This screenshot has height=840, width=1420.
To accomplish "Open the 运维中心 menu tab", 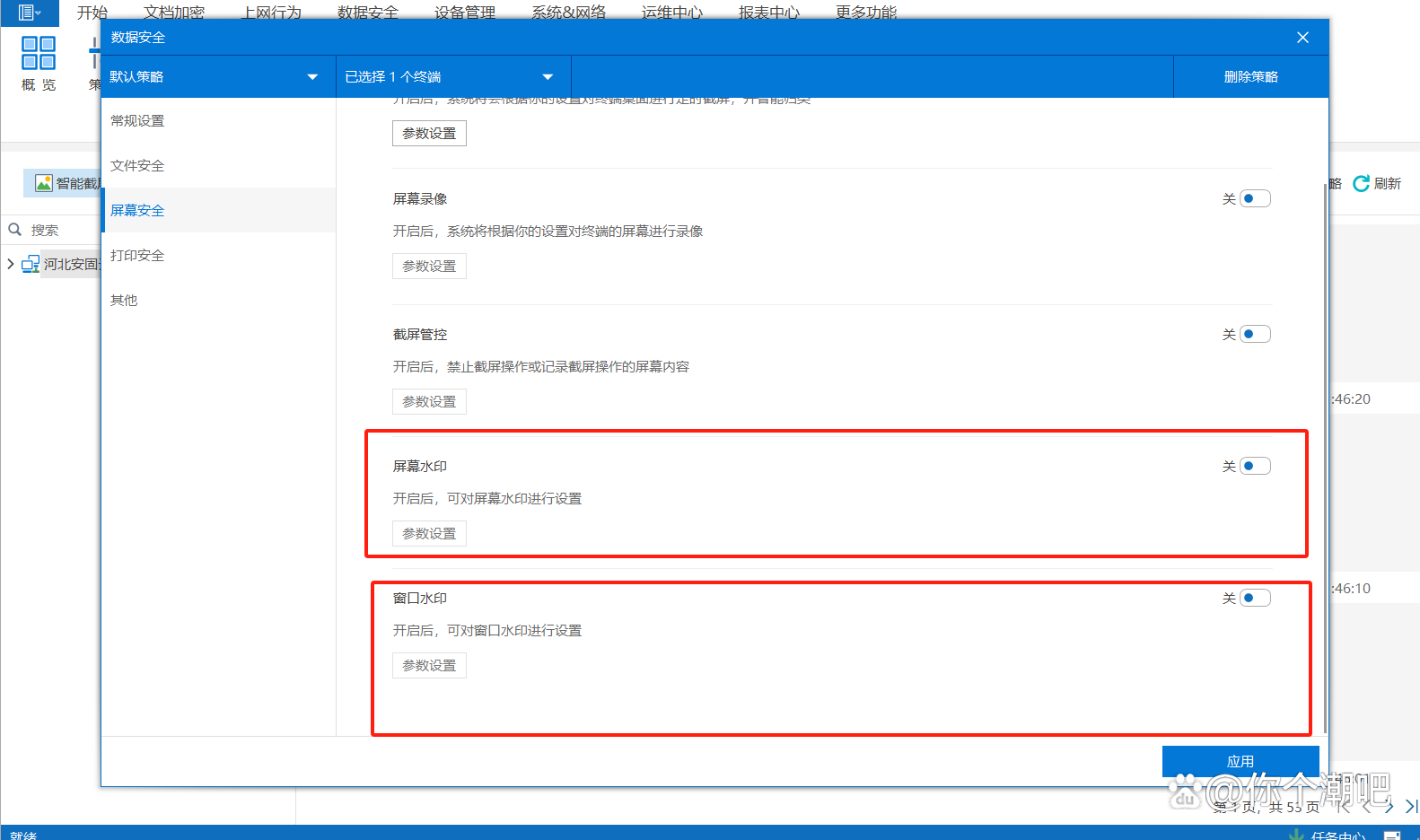I will point(672,12).
